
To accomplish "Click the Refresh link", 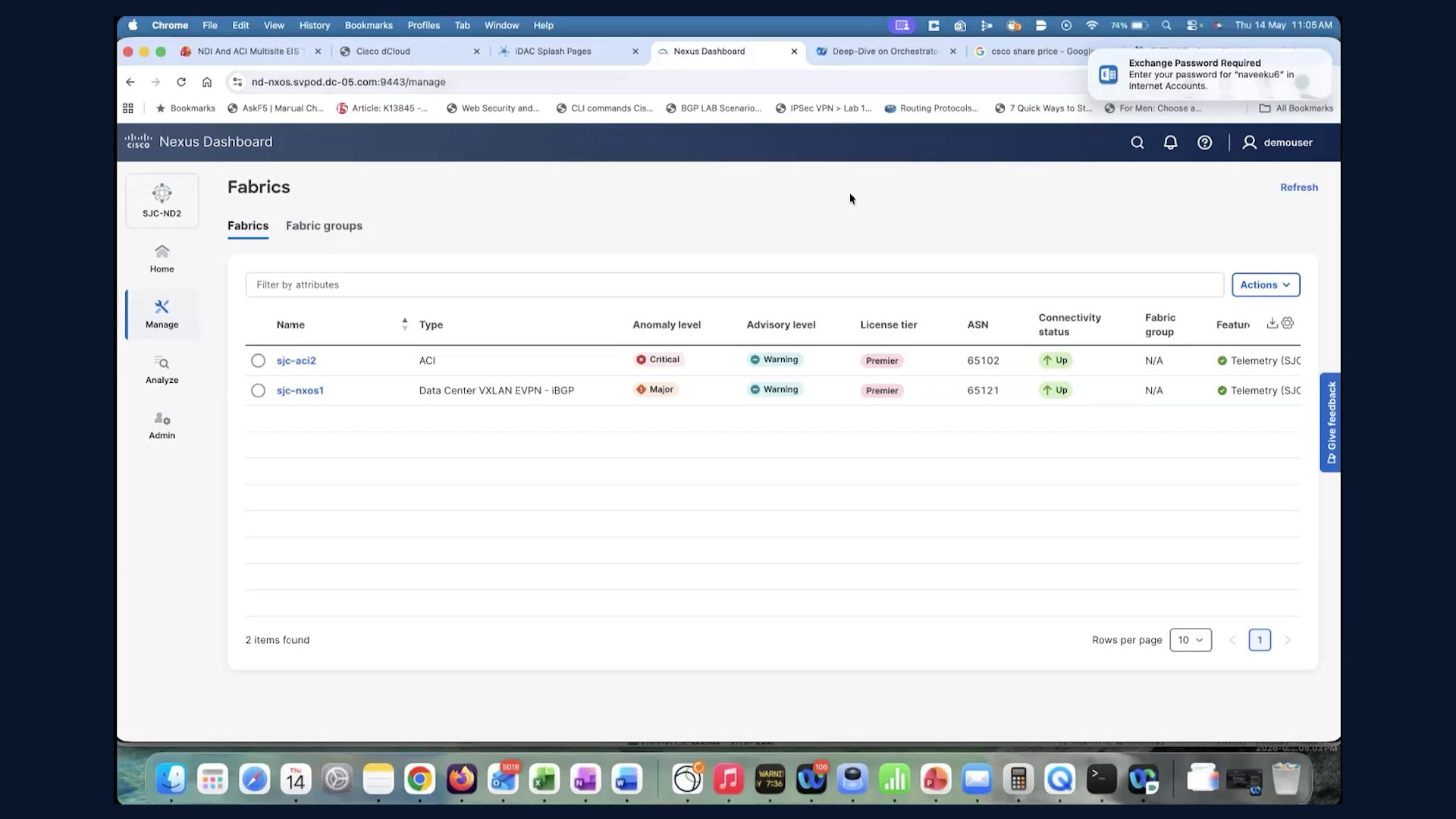I will (1298, 187).
